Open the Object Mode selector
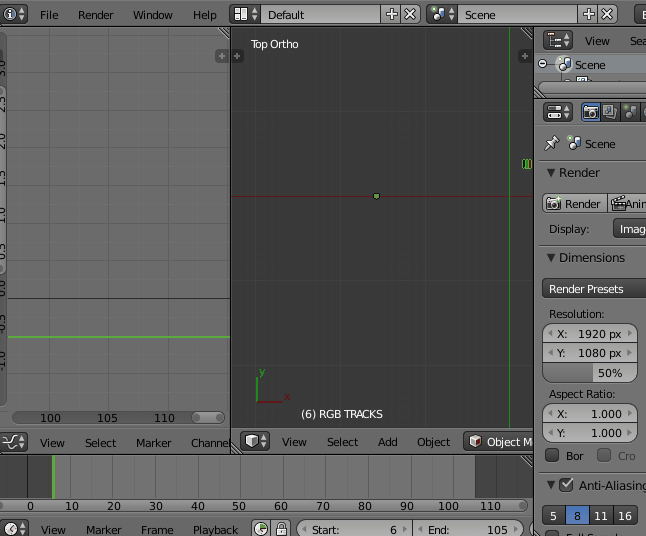Screen dimensions: 646x536 pos(499,441)
